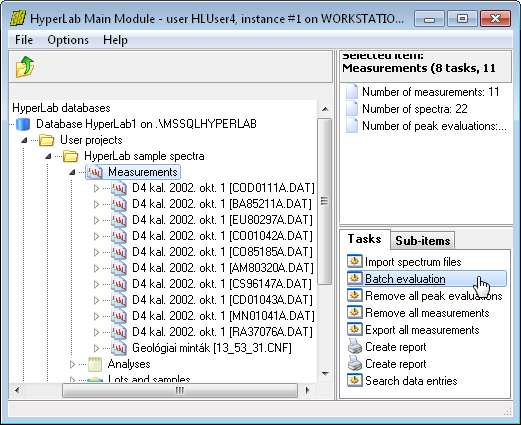This screenshot has width=521, height=425.
Task: Click the spectrum icon of CO85185A.DAT
Action: tap(119, 252)
